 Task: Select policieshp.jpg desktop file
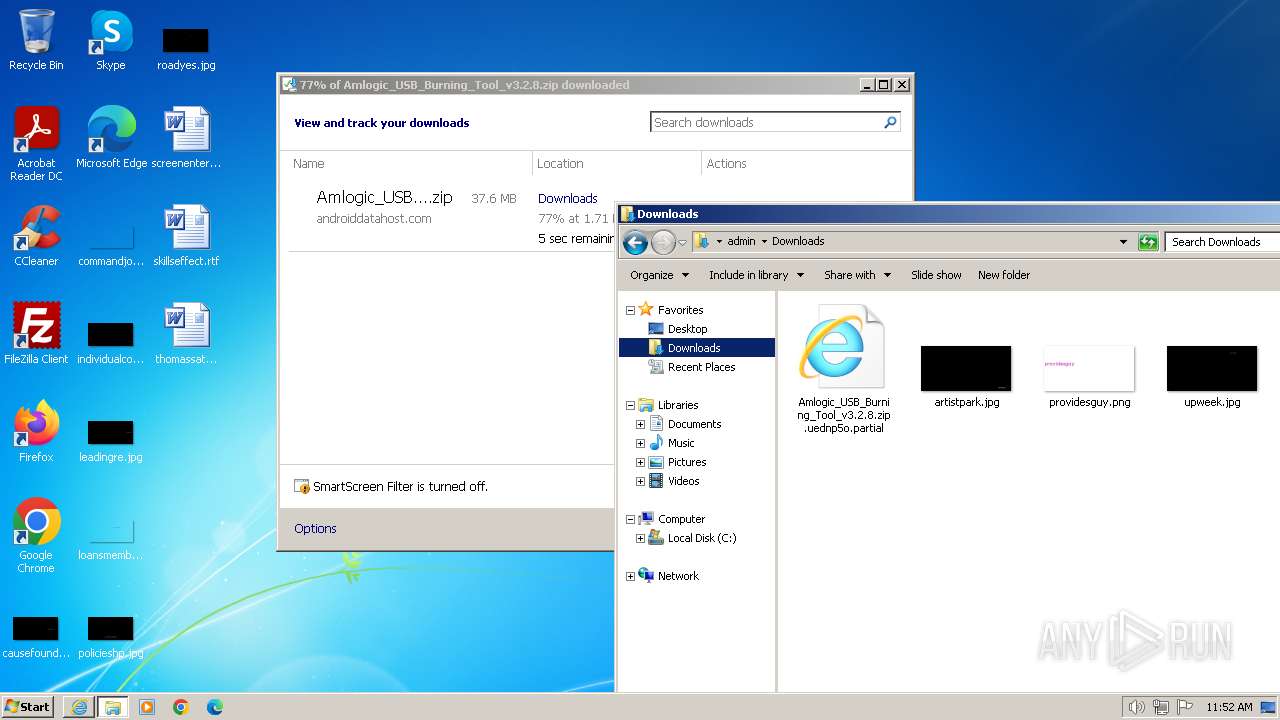(111, 638)
